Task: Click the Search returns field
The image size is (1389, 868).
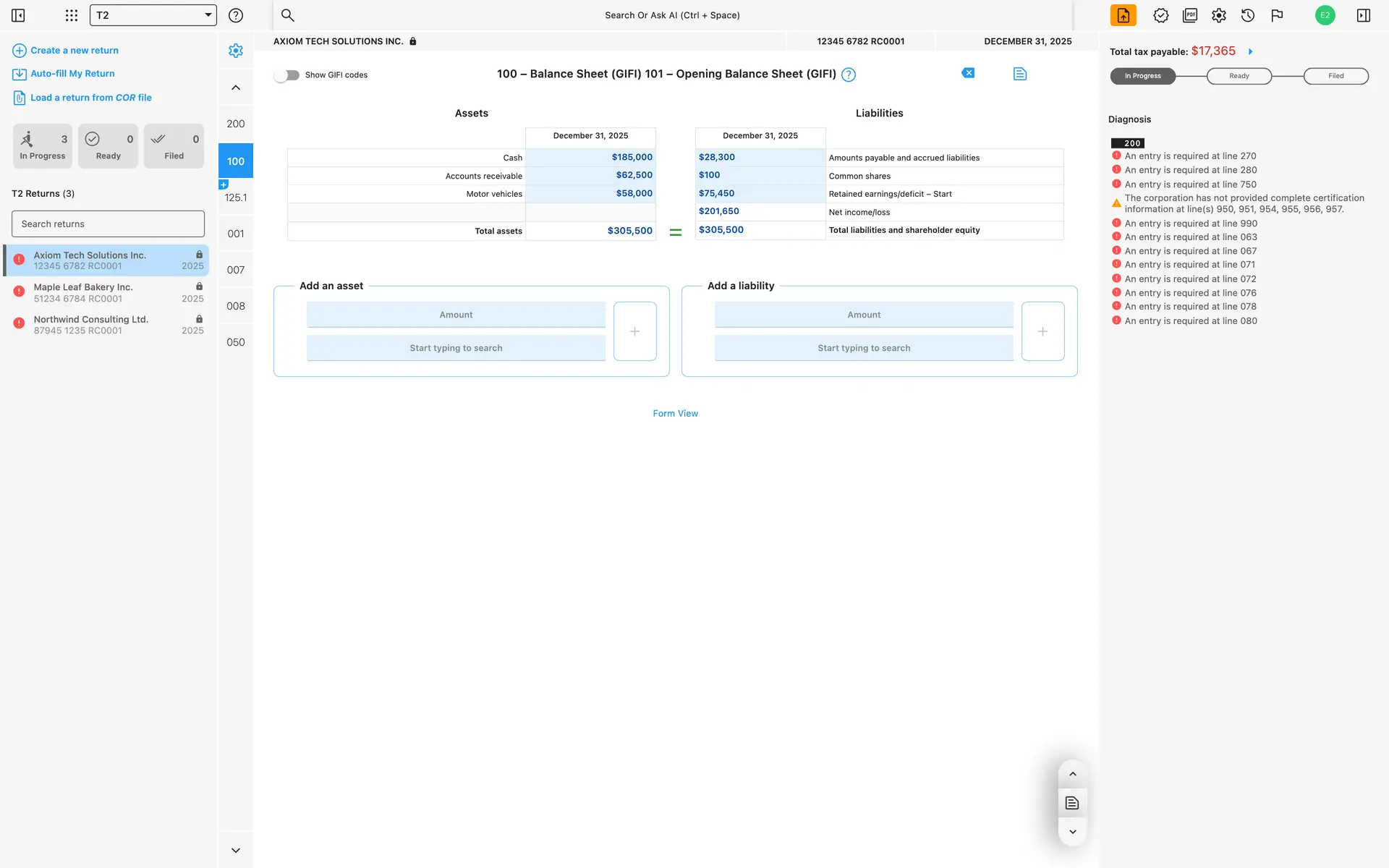Action: pos(108,224)
